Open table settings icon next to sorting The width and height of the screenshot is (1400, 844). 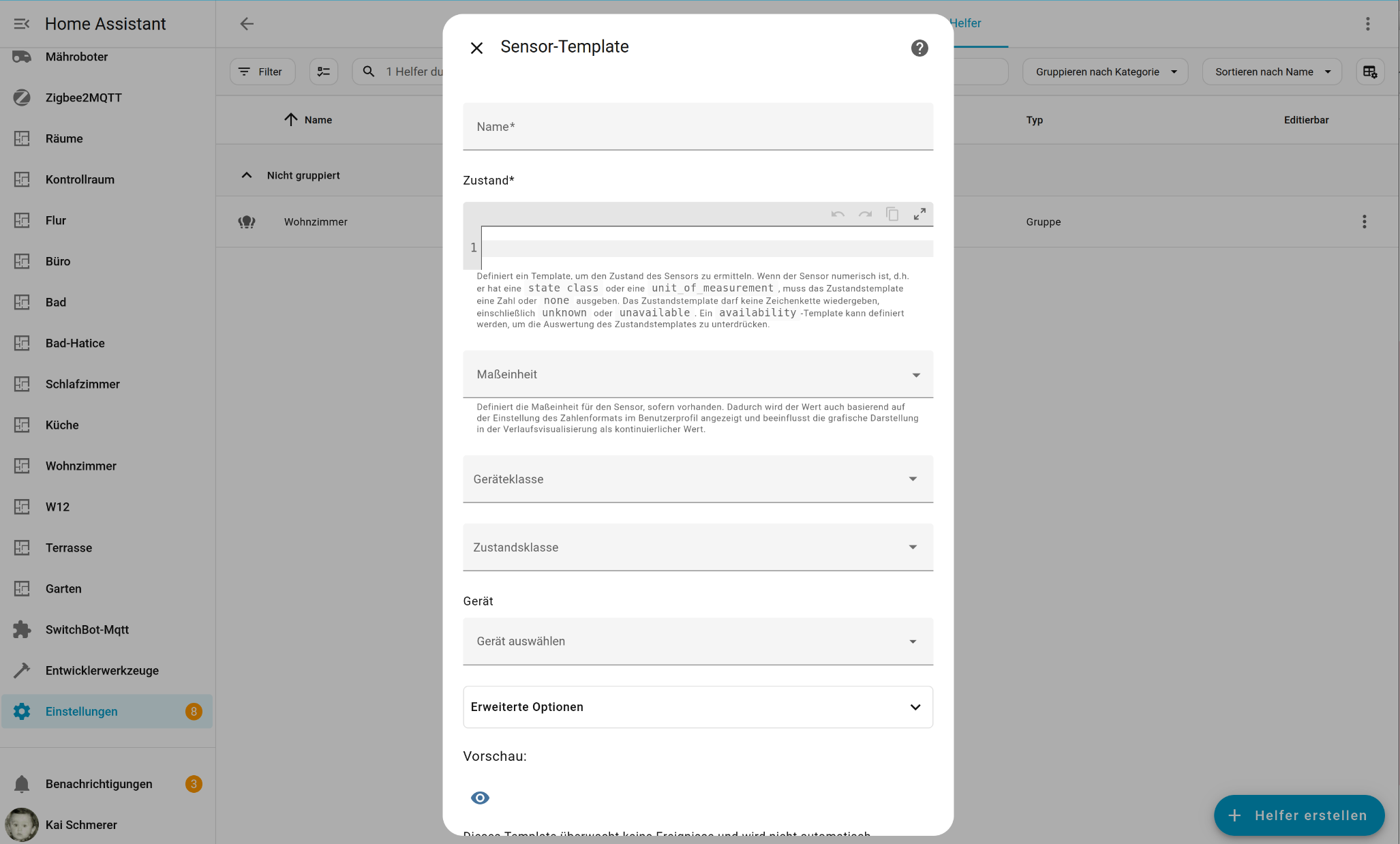pyautogui.click(x=1369, y=72)
